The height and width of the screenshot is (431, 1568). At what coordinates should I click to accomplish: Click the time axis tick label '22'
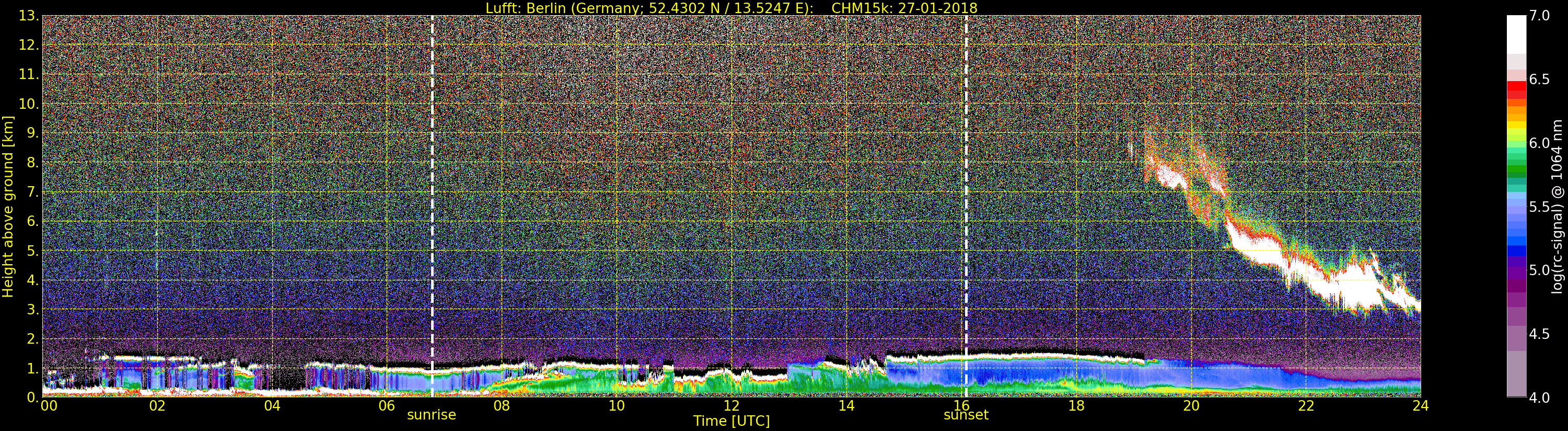coord(1306,406)
